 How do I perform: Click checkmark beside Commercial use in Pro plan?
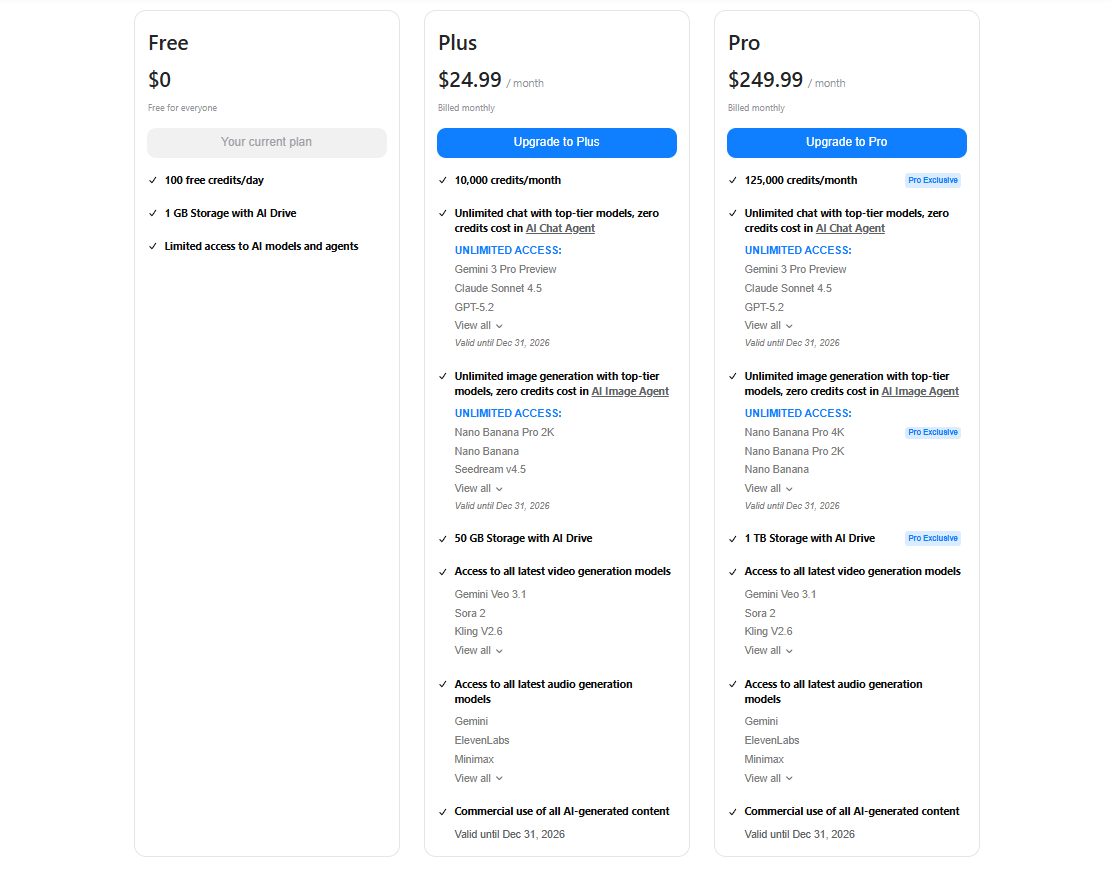click(x=733, y=811)
